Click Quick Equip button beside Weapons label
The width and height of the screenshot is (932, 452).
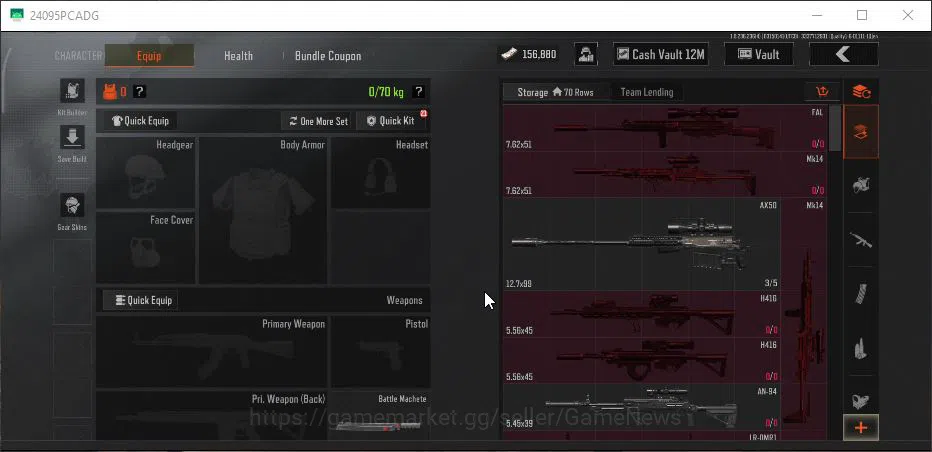[x=140, y=300]
